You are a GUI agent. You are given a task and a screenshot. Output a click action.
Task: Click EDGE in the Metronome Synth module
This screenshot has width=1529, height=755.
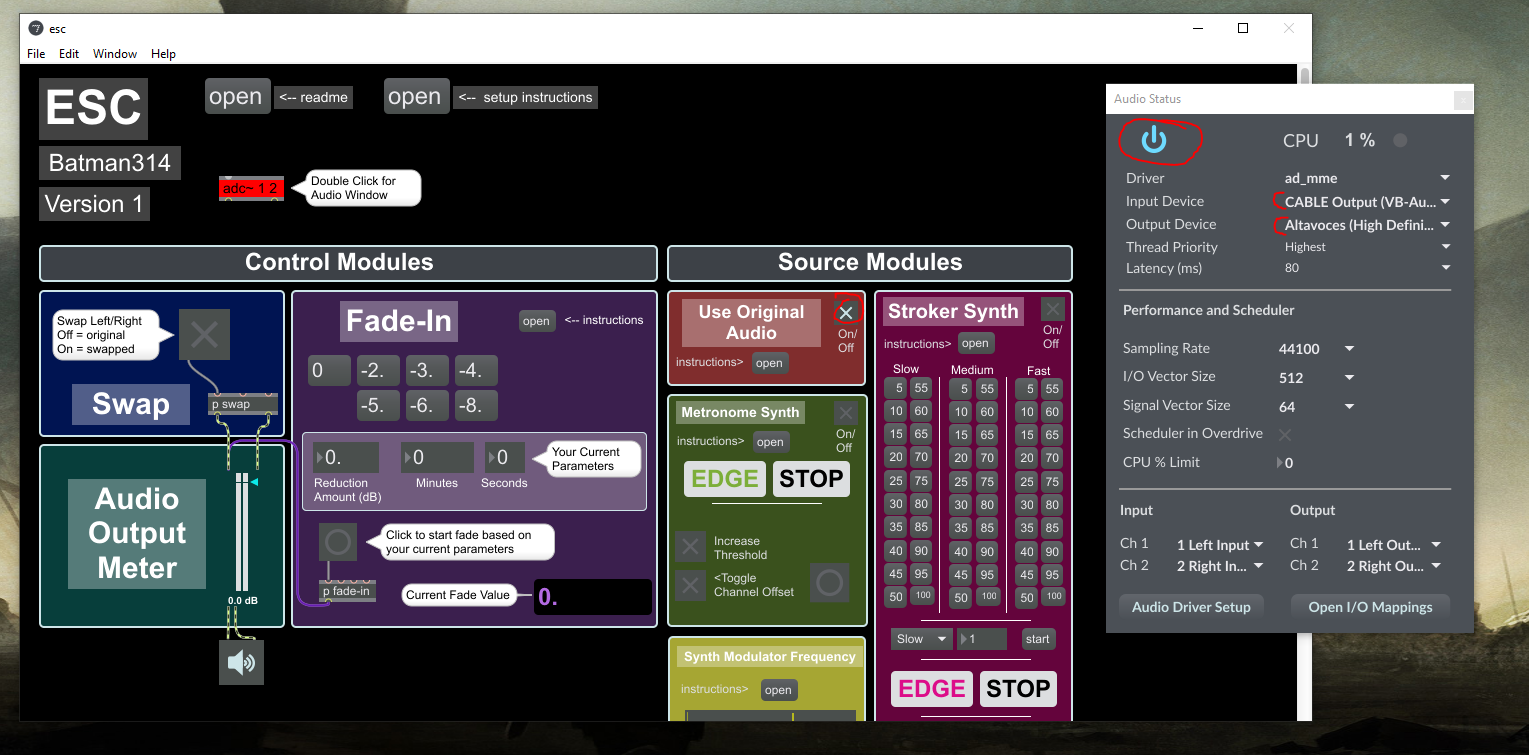pyautogui.click(x=725, y=478)
